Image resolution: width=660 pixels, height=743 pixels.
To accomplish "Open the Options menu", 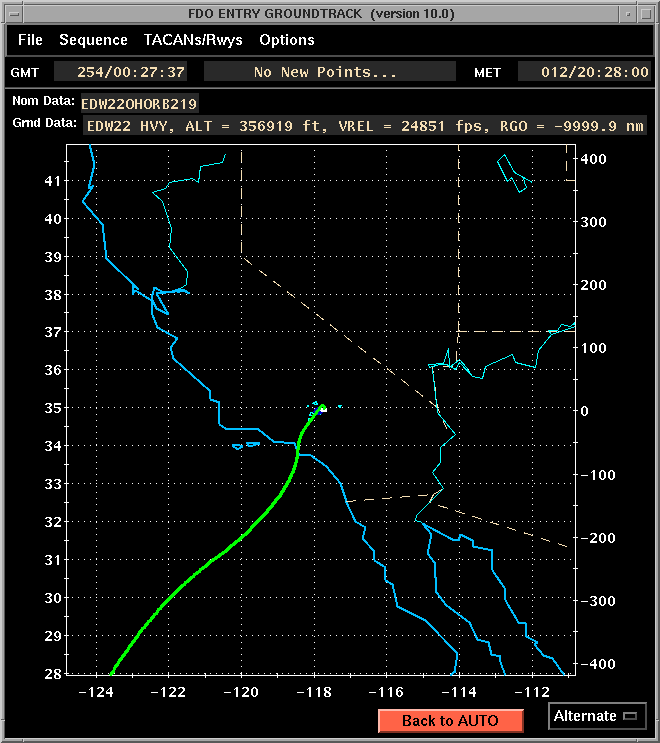I will coord(287,40).
